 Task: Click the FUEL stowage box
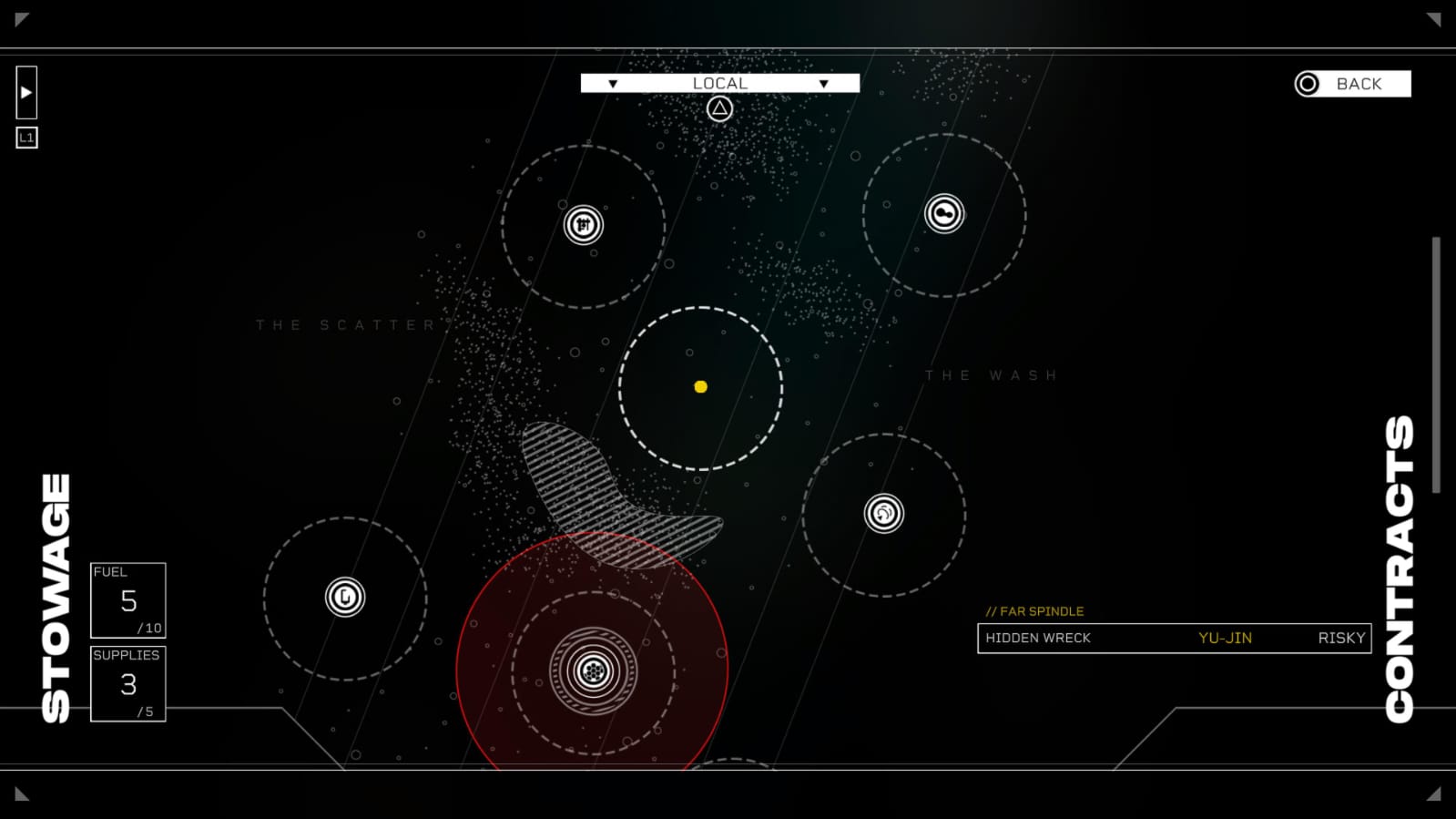[128, 600]
